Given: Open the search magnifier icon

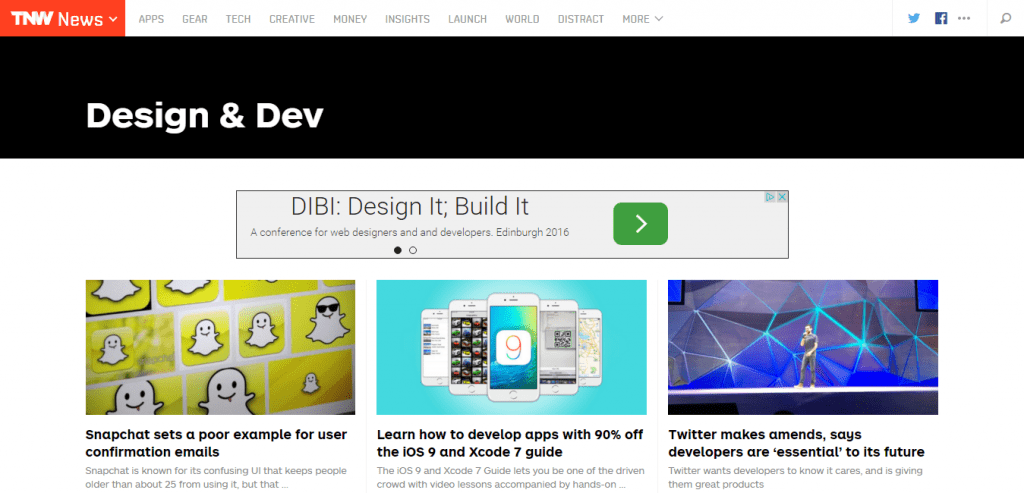Looking at the screenshot, I should 1006,18.
